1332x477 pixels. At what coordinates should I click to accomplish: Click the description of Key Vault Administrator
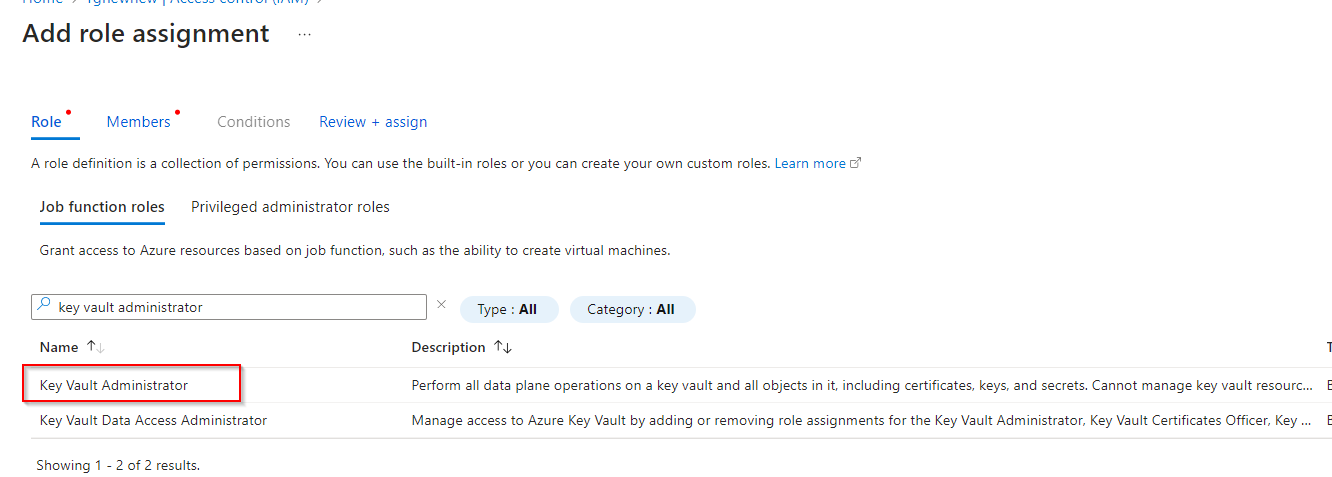tap(860, 385)
